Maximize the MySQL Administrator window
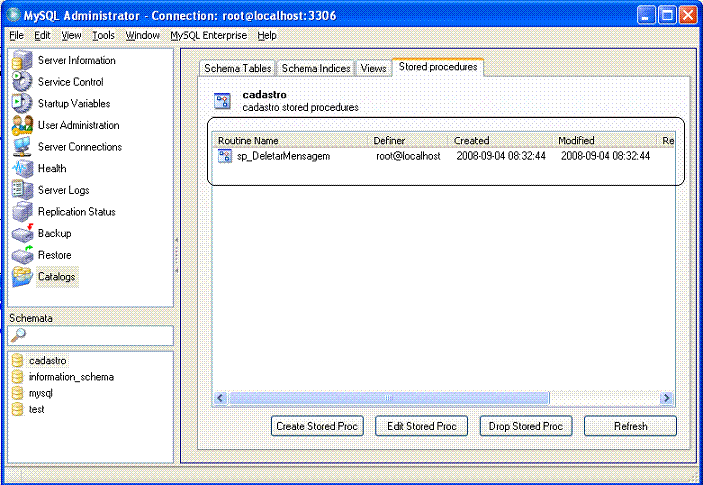703x485 pixels. point(667,16)
